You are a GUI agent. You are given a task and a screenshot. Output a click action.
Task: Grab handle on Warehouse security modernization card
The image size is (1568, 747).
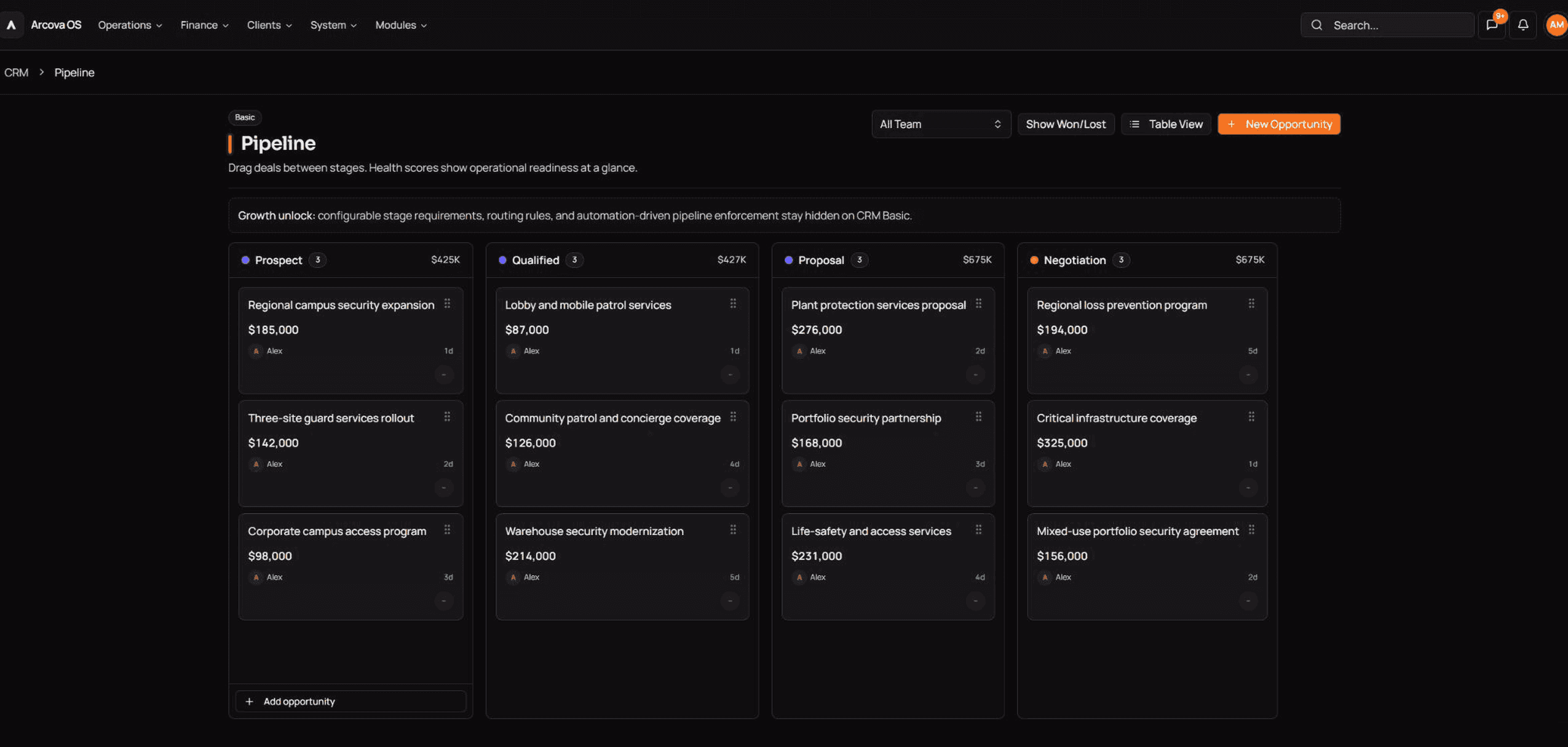[733, 530]
